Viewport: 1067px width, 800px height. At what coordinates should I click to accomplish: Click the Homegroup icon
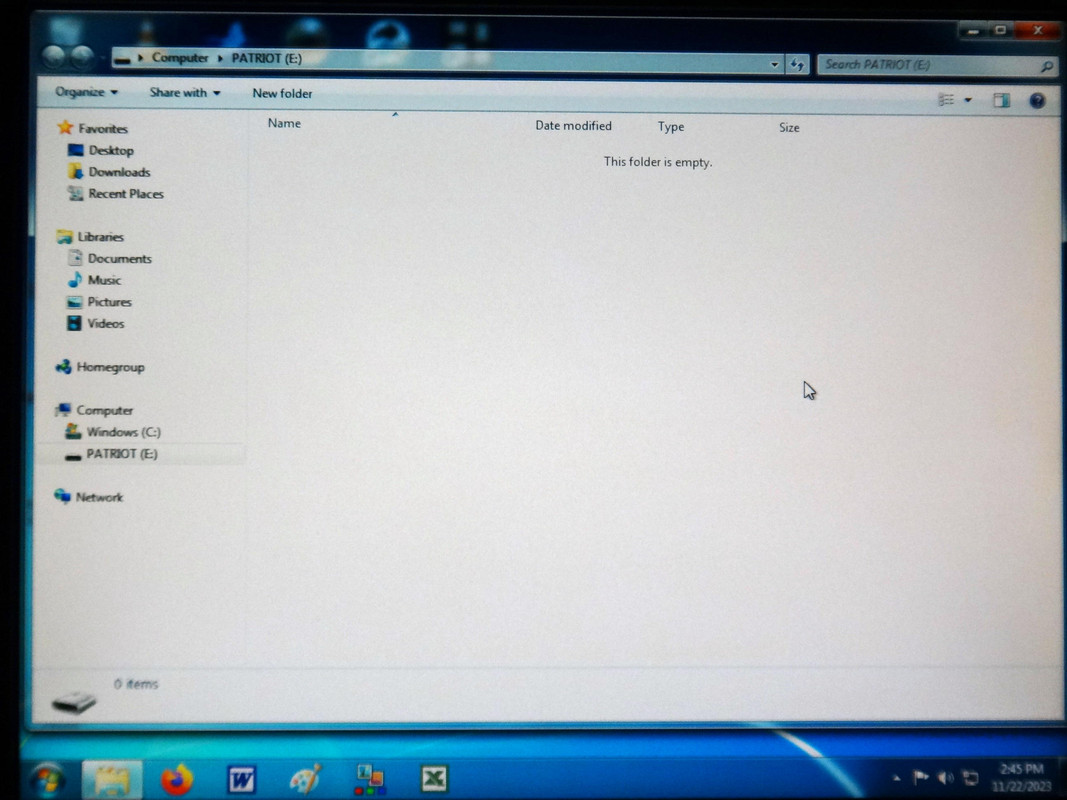click(63, 367)
